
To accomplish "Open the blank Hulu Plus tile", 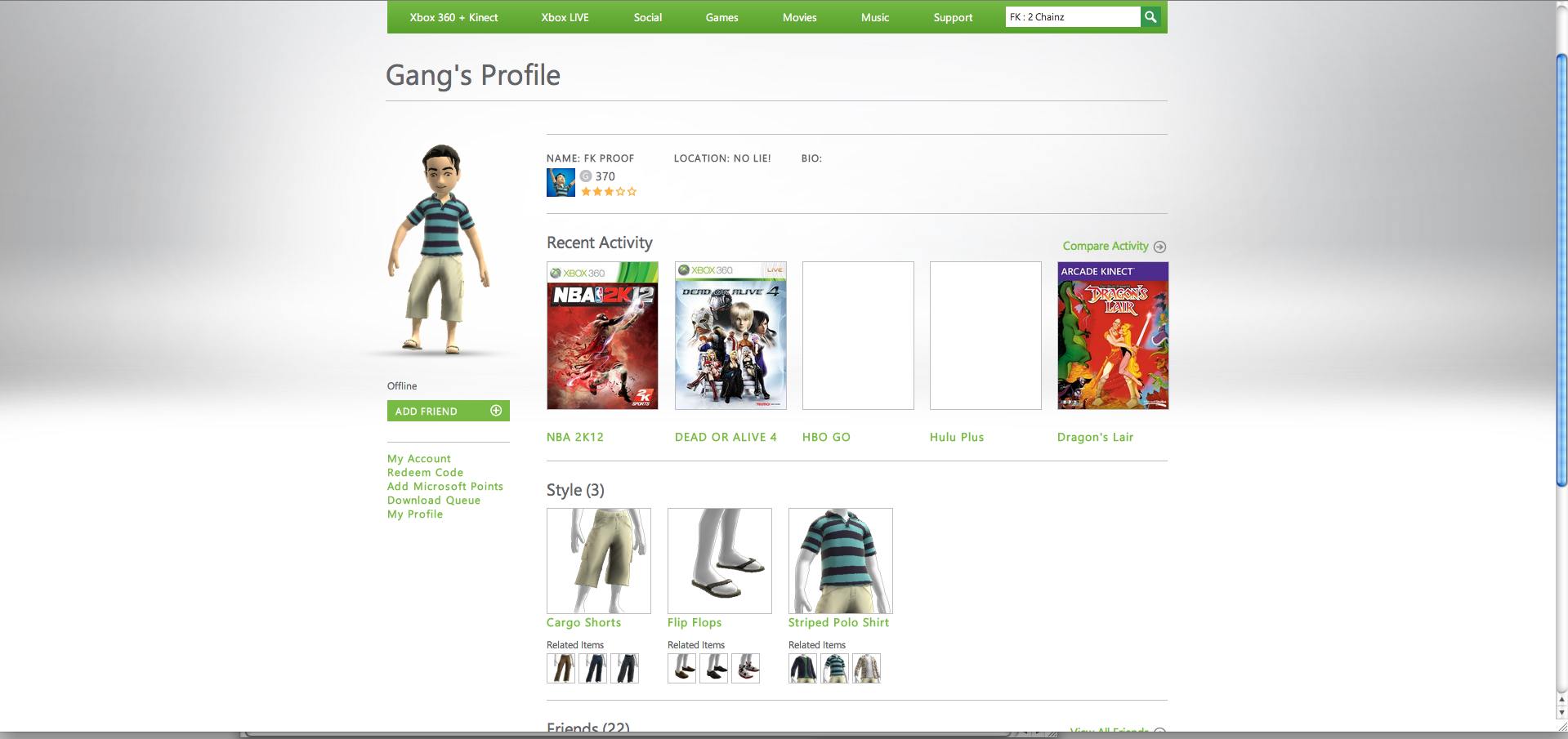I will 985,336.
